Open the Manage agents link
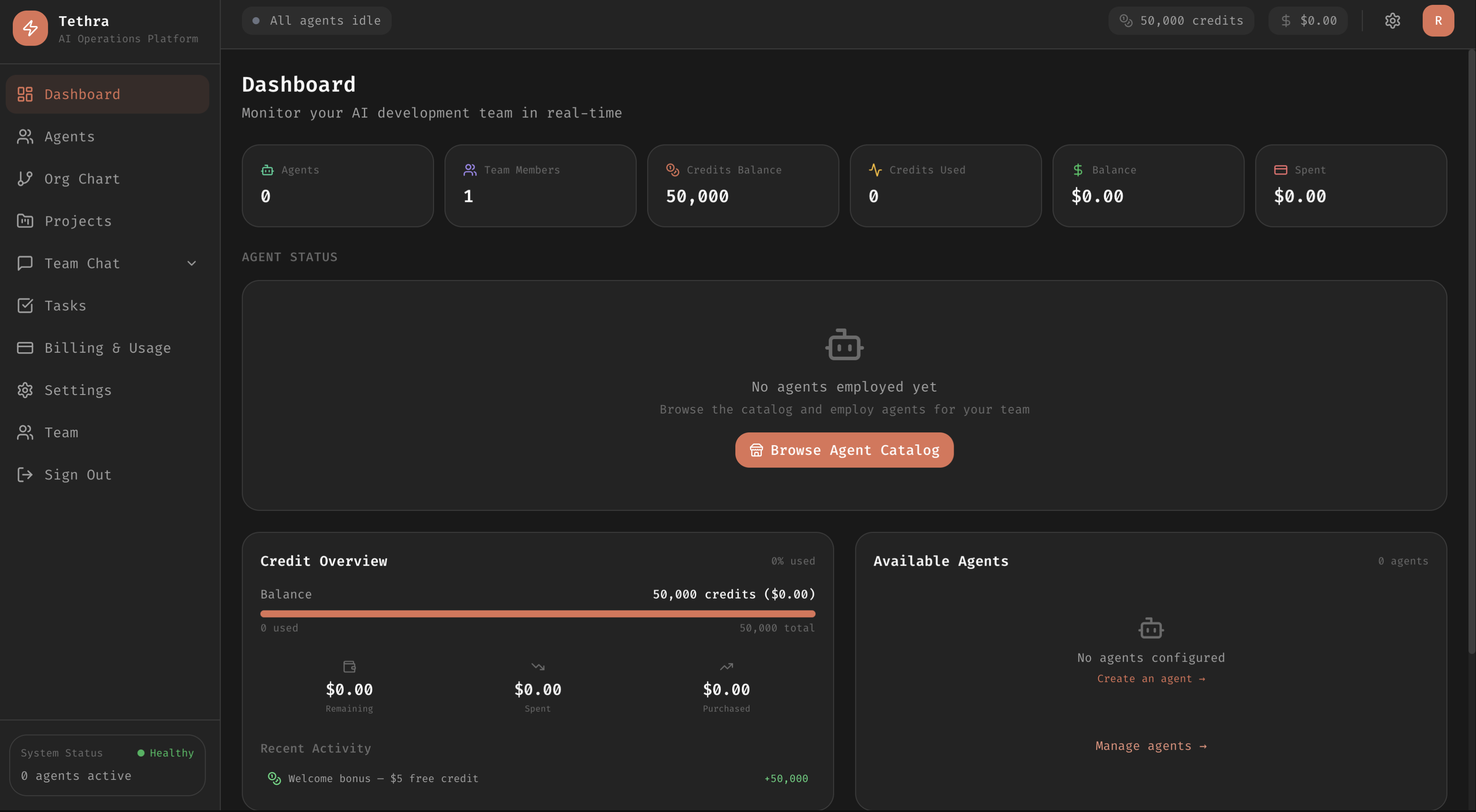This screenshot has height=812, width=1476. point(1150,746)
